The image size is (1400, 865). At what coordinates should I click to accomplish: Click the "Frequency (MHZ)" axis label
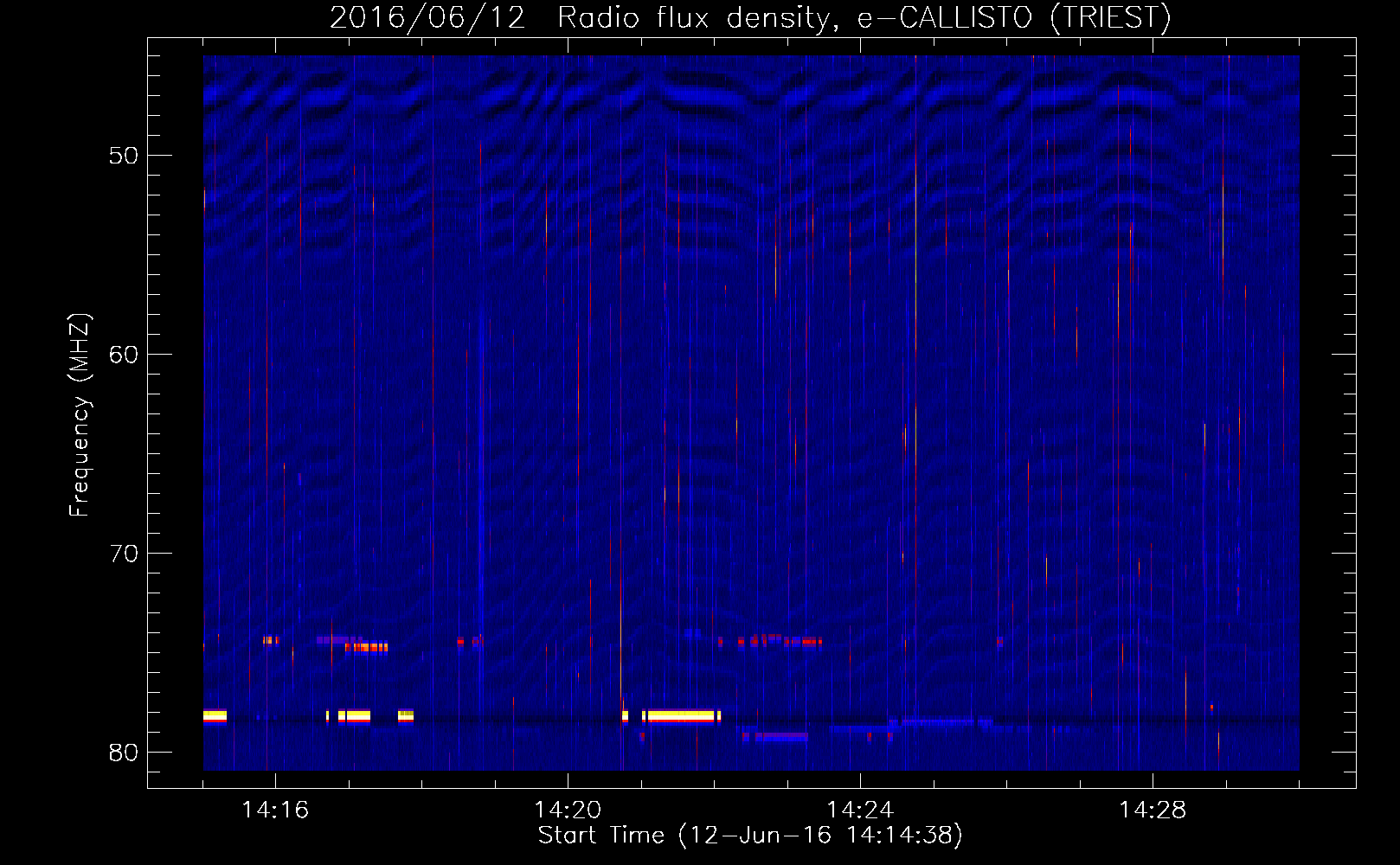[x=80, y=415]
